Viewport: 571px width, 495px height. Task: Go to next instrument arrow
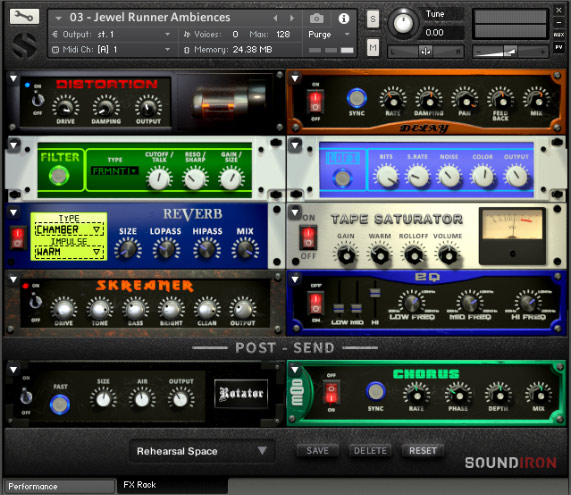pyautogui.click(x=292, y=17)
